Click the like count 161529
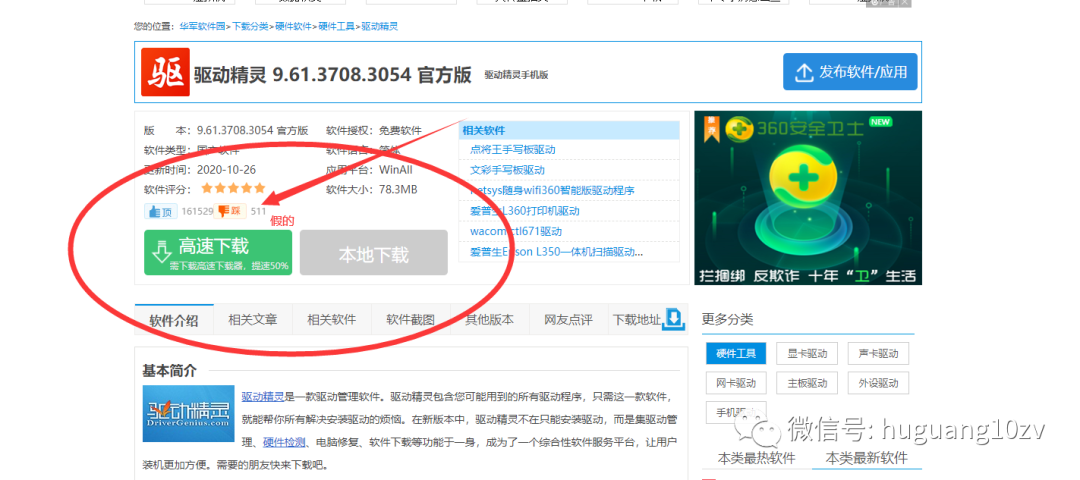The image size is (1080, 480). tap(197, 211)
